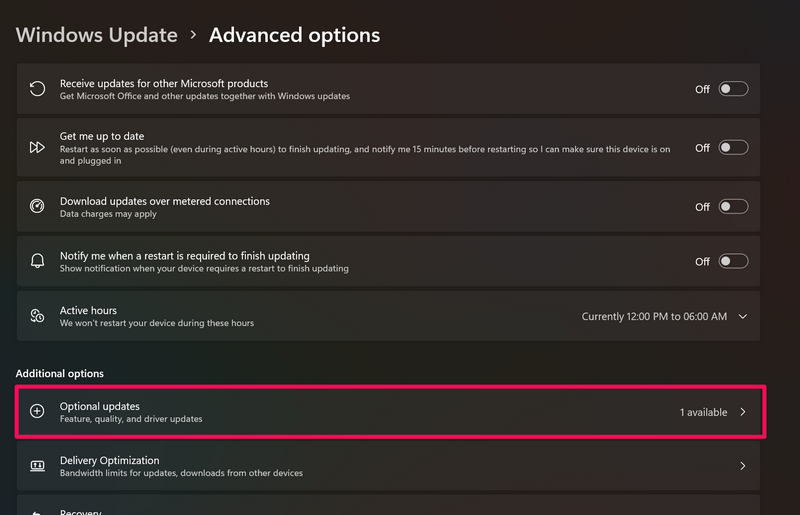This screenshot has height=515, width=800.
Task: Expand the Active hours chevron
Action: click(743, 316)
